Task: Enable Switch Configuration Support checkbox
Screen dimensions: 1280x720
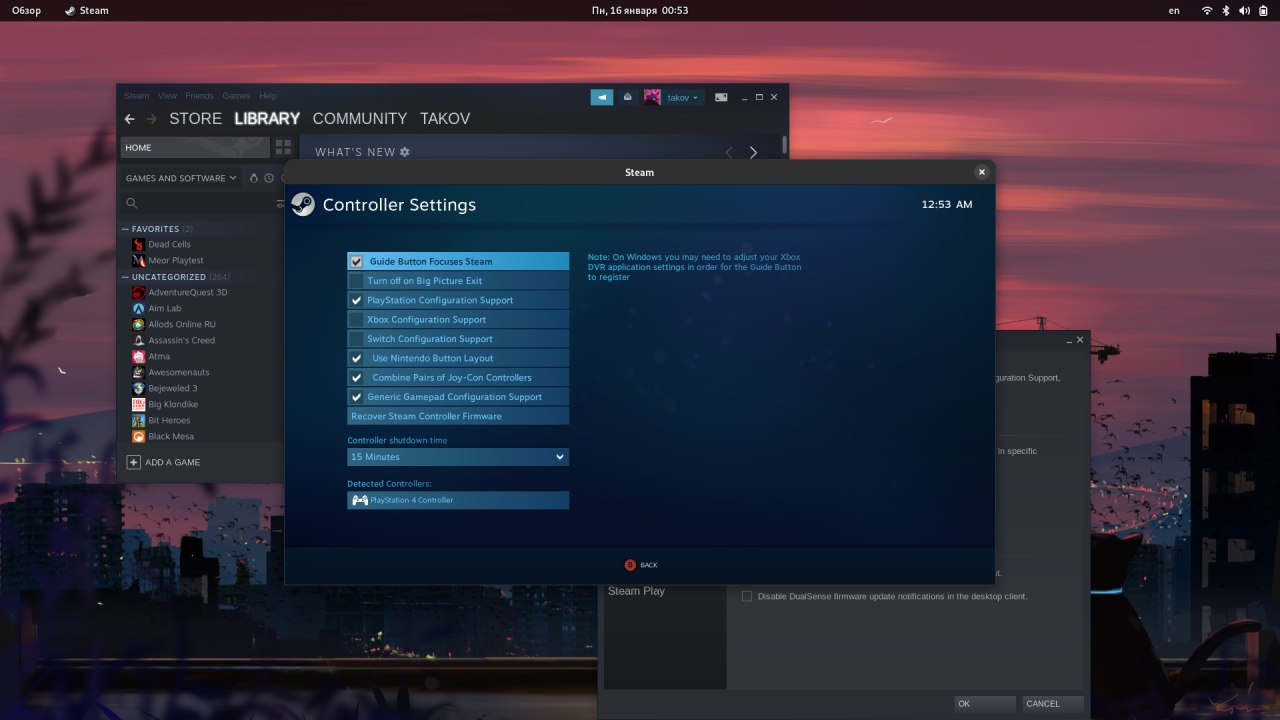Action: point(356,339)
